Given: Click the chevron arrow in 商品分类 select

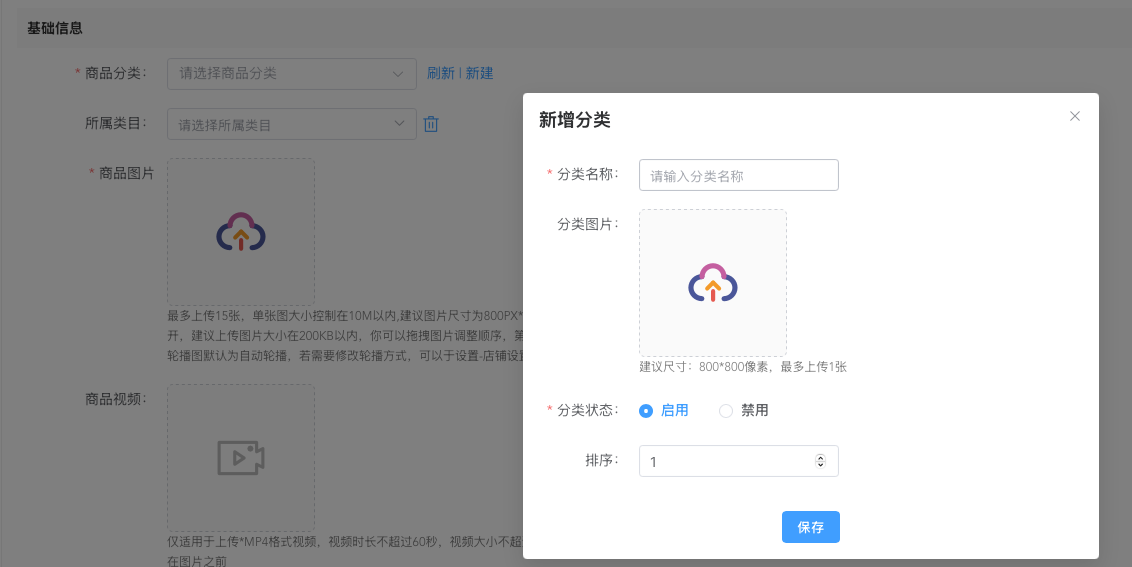Looking at the screenshot, I should coord(399,73).
